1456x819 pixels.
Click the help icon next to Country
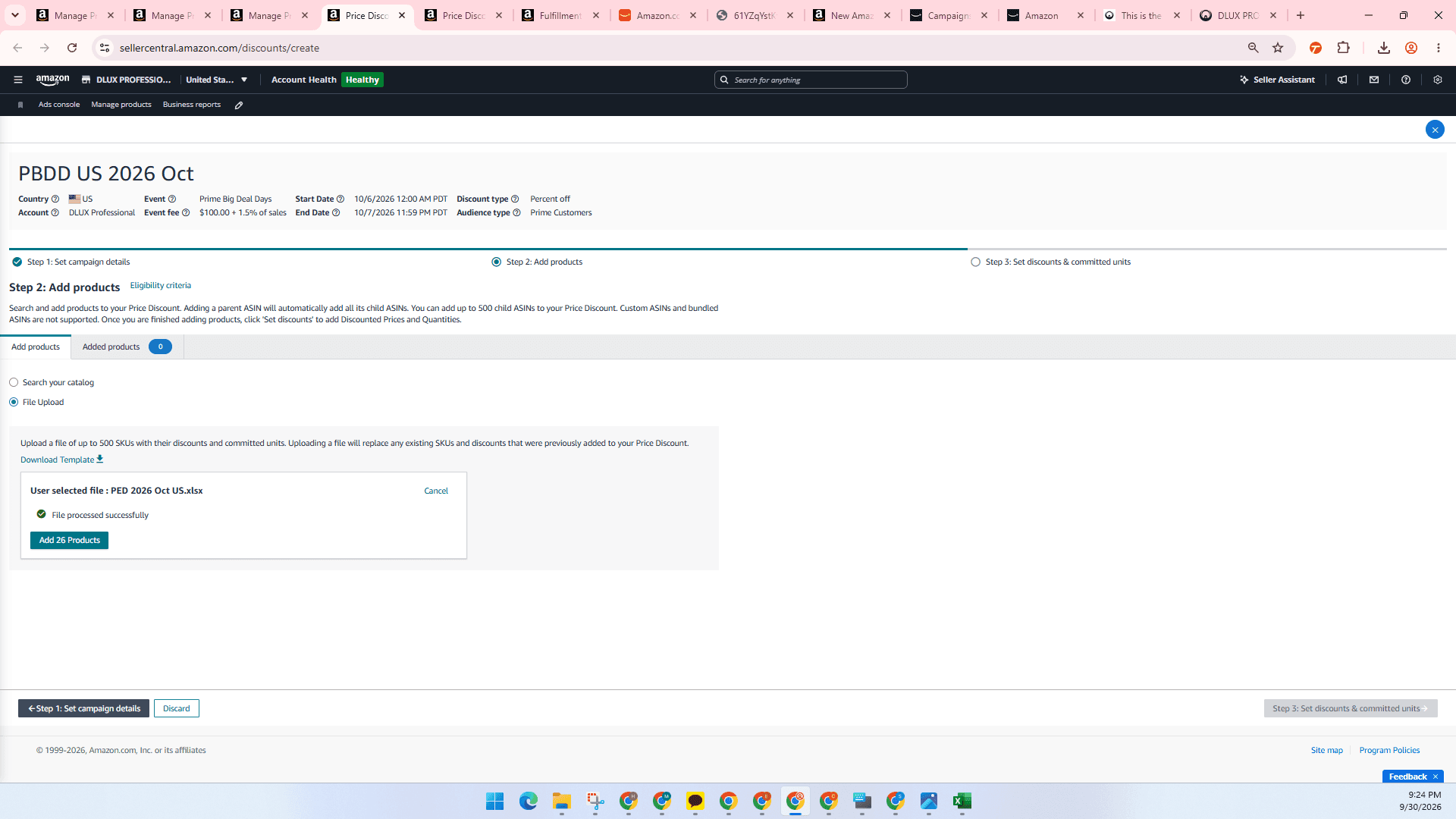tap(55, 199)
